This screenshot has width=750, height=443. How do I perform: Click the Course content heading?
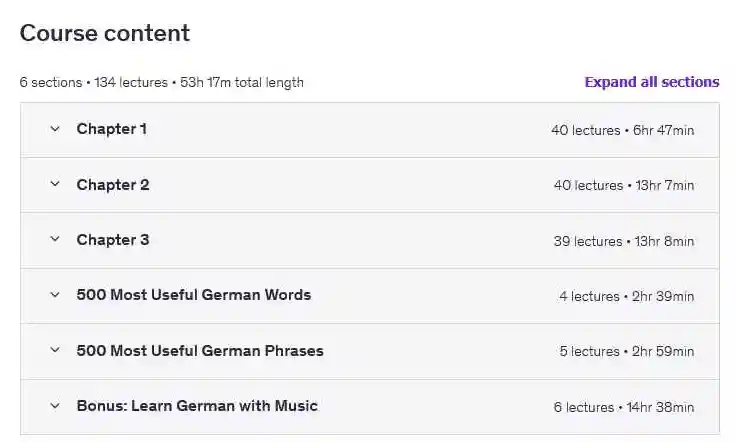(x=105, y=33)
